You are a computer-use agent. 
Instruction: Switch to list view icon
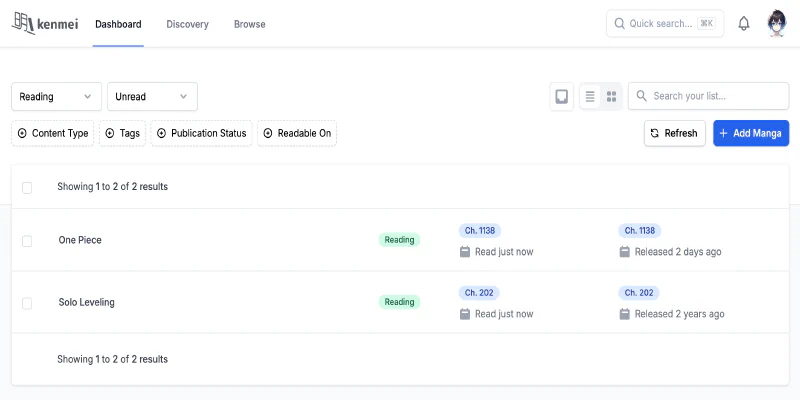tap(590, 97)
